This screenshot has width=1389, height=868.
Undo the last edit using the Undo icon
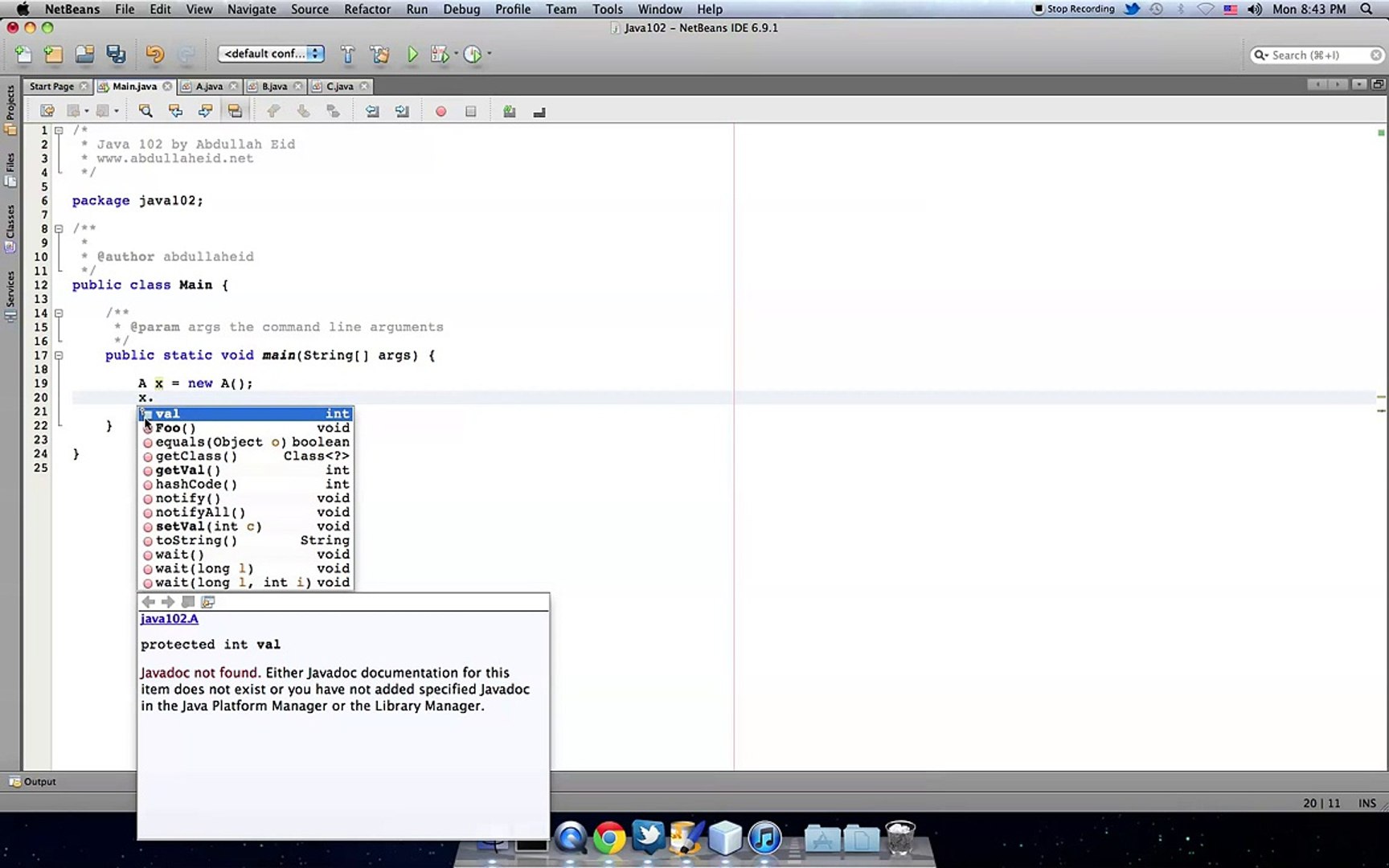[x=154, y=54]
